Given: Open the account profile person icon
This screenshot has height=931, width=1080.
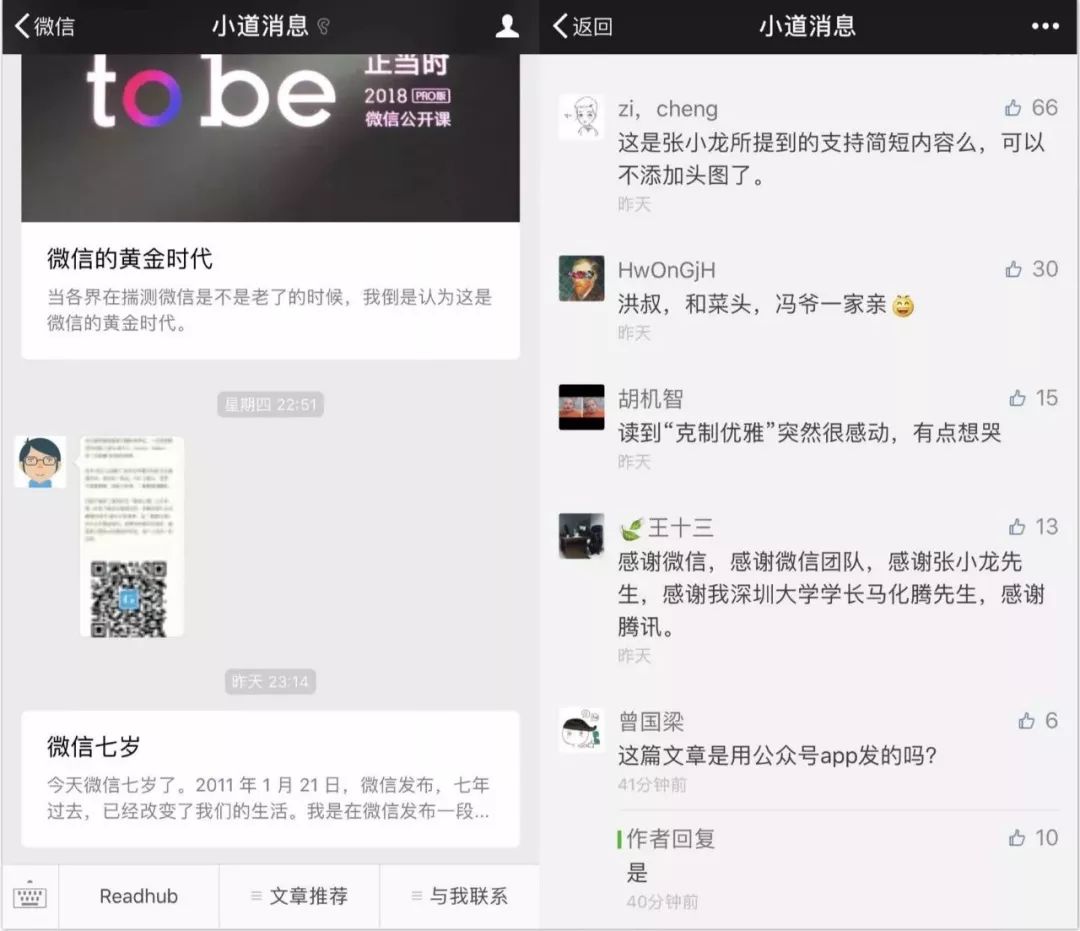Looking at the screenshot, I should 507,26.
